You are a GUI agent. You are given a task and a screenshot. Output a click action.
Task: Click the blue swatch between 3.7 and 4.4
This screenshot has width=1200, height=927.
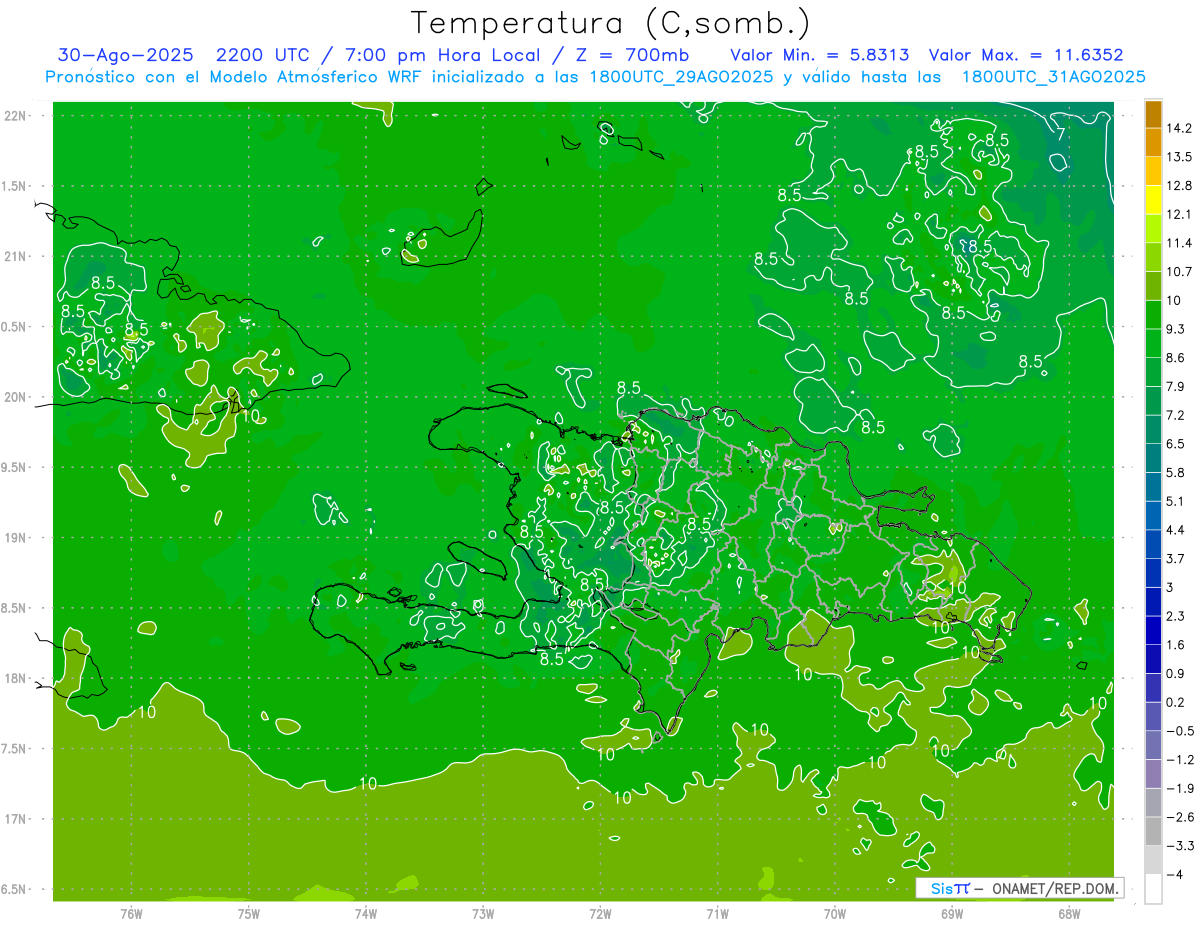pos(1153,544)
